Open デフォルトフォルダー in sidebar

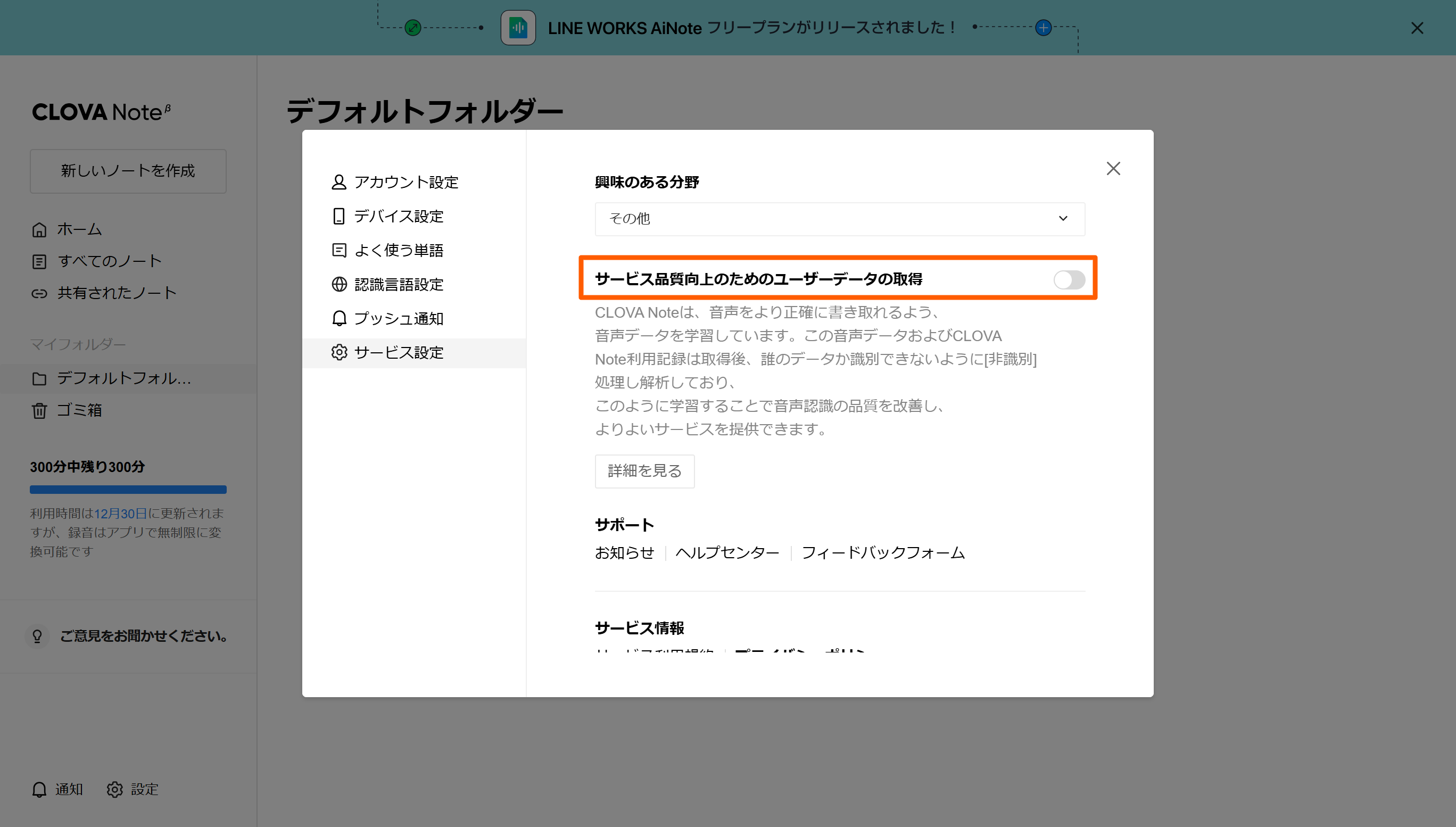click(123, 378)
